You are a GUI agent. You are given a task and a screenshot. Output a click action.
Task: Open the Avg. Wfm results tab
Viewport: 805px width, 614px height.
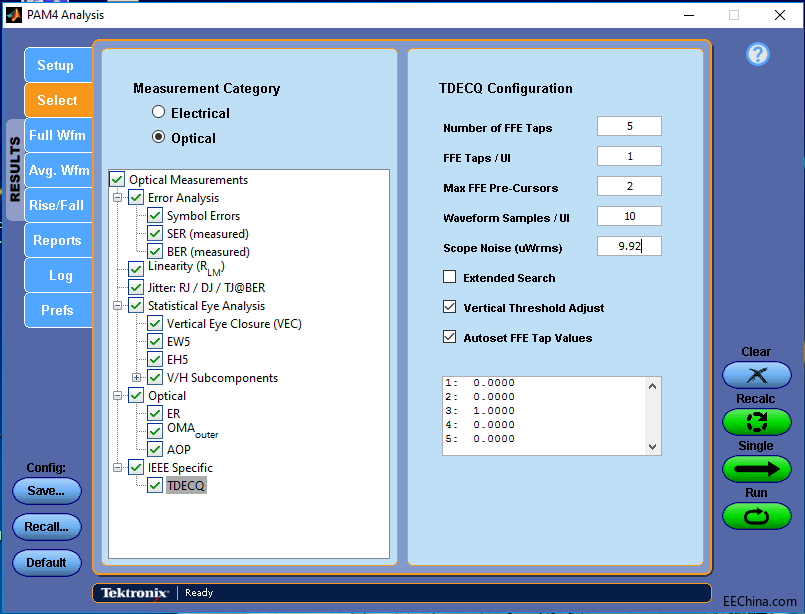coord(58,170)
